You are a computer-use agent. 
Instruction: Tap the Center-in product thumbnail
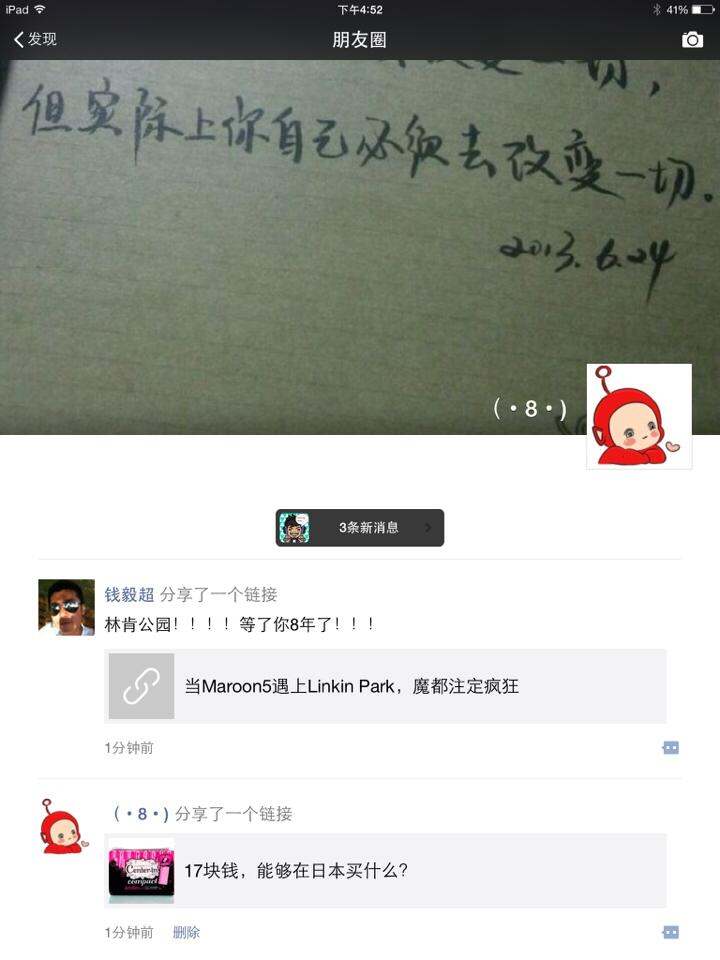coord(141,871)
